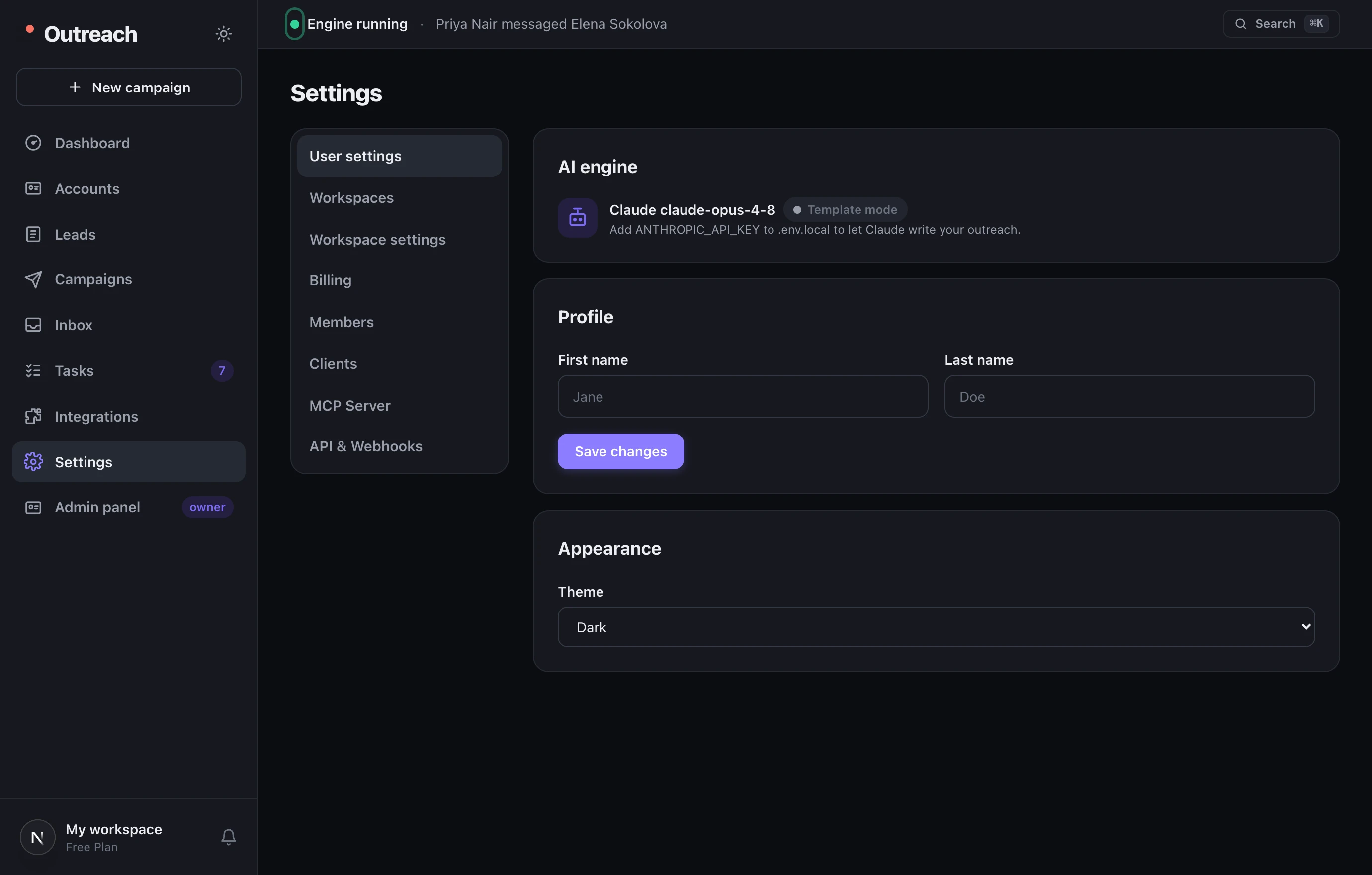This screenshot has height=875, width=1372.
Task: Go to Accounts page
Action: pyautogui.click(x=129, y=188)
